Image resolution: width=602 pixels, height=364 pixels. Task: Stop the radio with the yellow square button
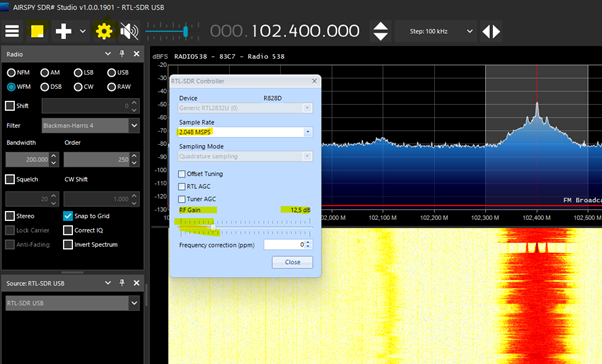click(37, 31)
